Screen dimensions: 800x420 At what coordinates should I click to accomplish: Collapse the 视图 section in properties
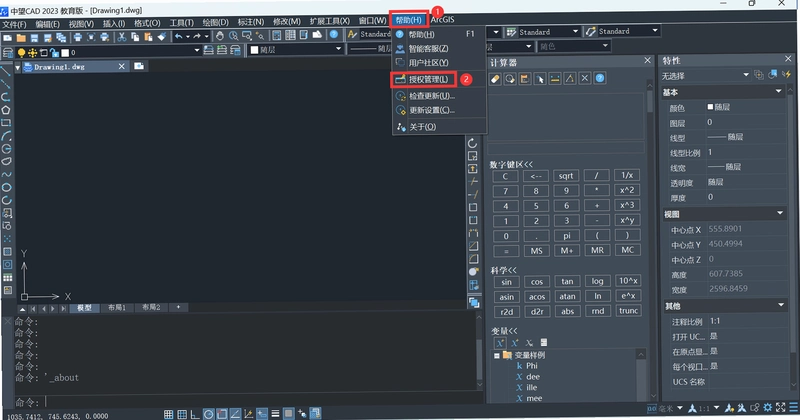[780, 213]
